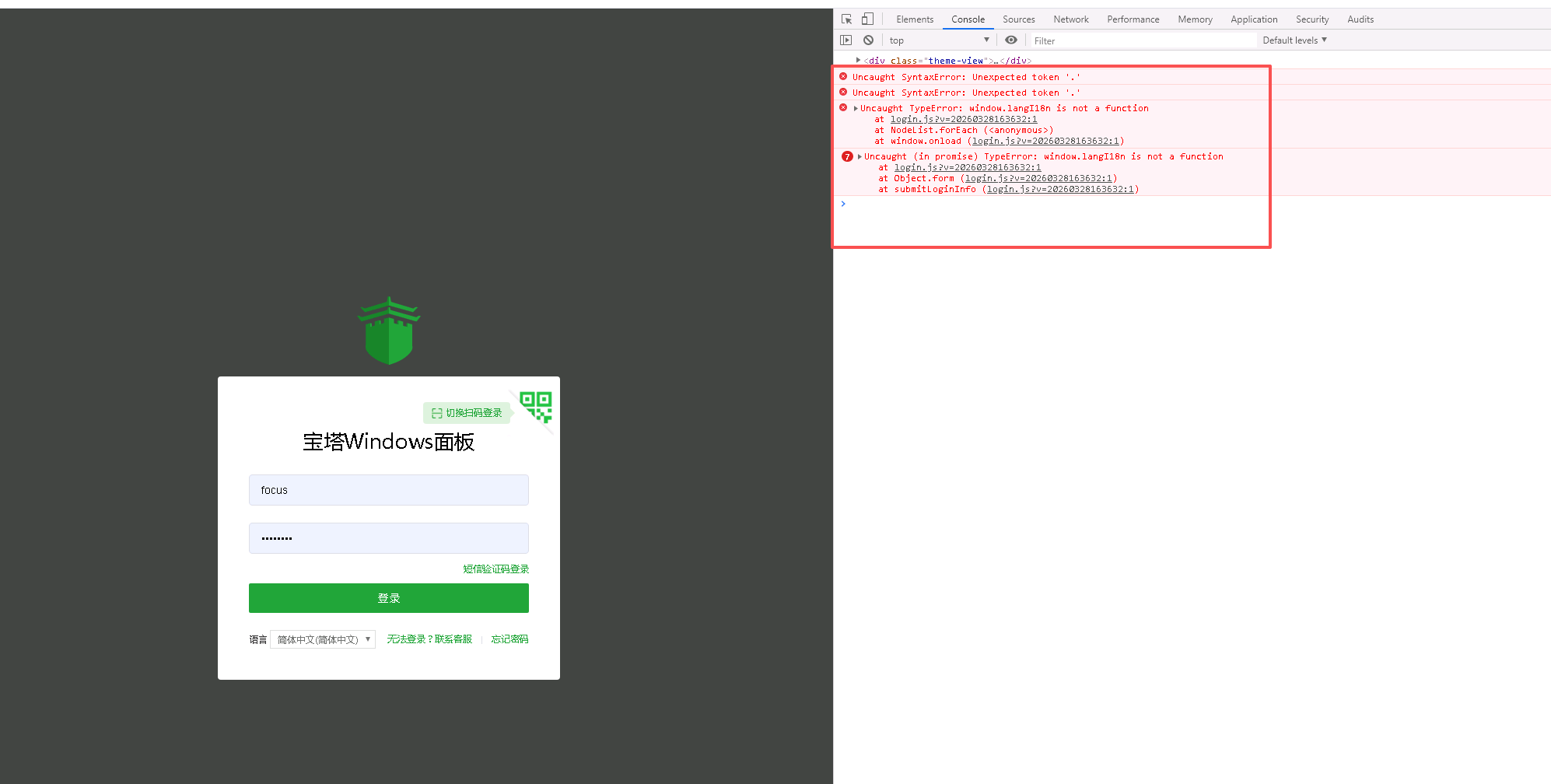This screenshot has height=784, width=1551.
Task: Open the Performance tab
Action: 1133,19
